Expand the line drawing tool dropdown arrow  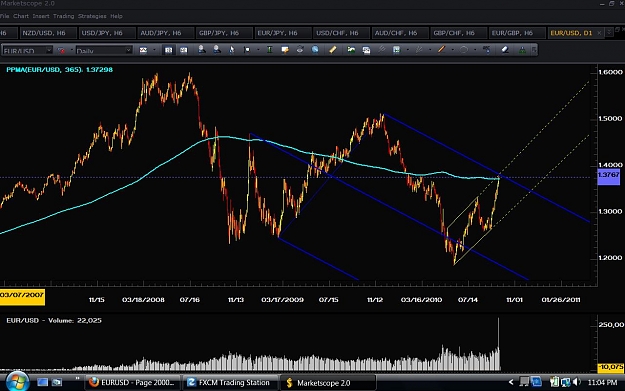(x=452, y=50)
